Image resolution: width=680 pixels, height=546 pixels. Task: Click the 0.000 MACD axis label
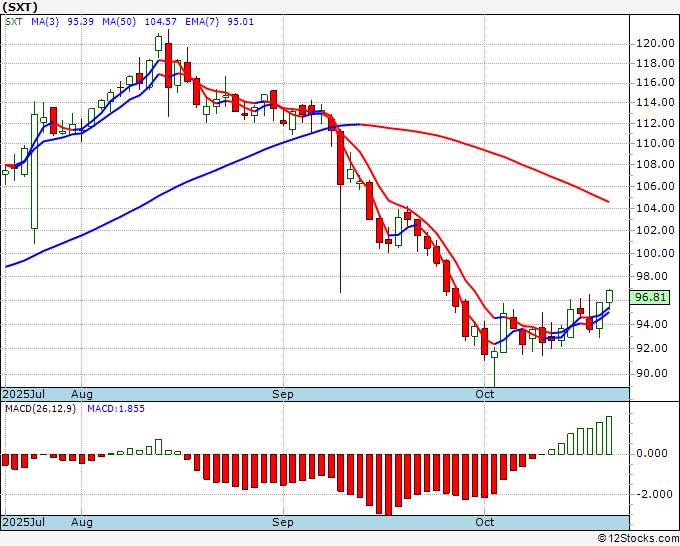coord(652,454)
